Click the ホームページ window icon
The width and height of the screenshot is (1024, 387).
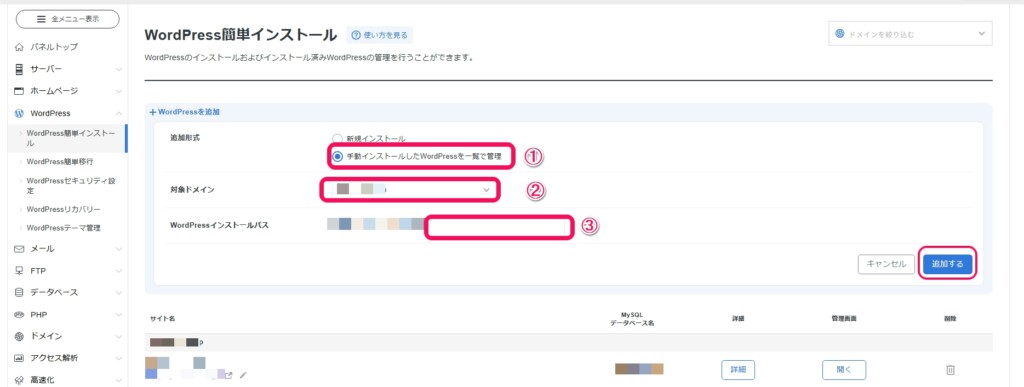pyautogui.click(x=19, y=91)
